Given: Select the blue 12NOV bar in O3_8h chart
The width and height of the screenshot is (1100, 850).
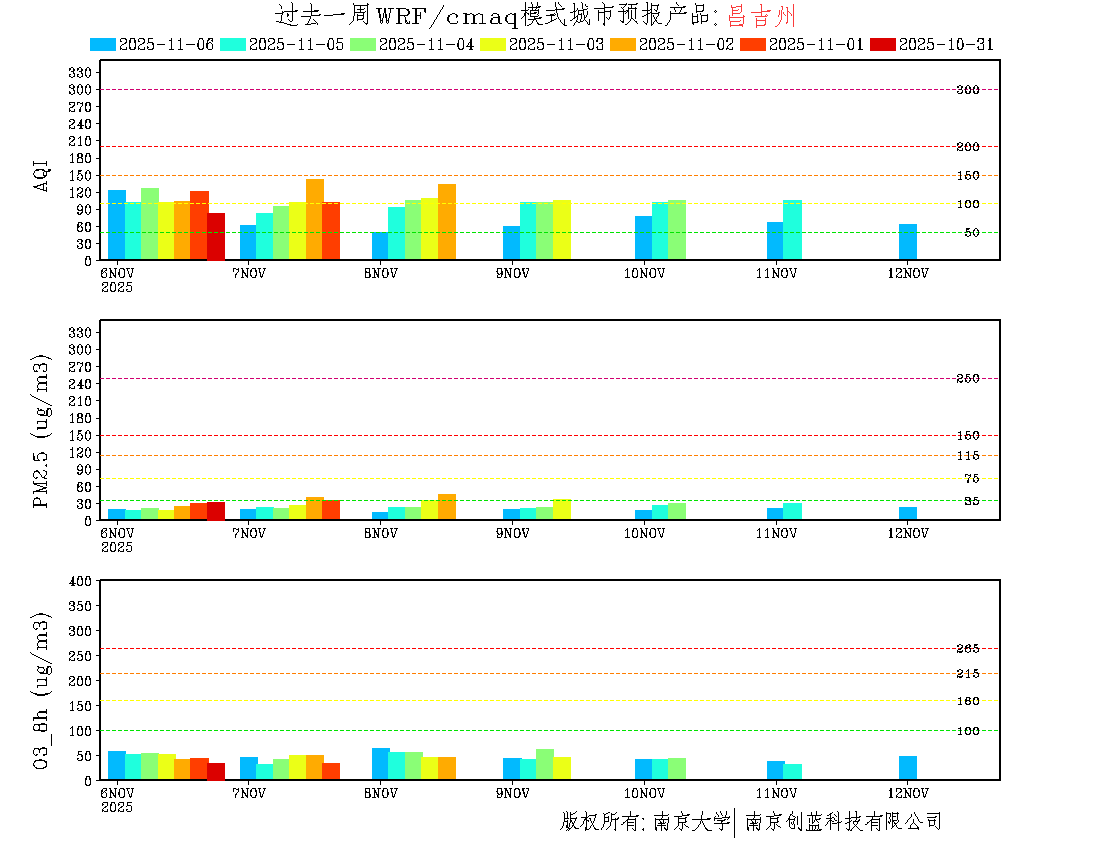Looking at the screenshot, I should (907, 768).
